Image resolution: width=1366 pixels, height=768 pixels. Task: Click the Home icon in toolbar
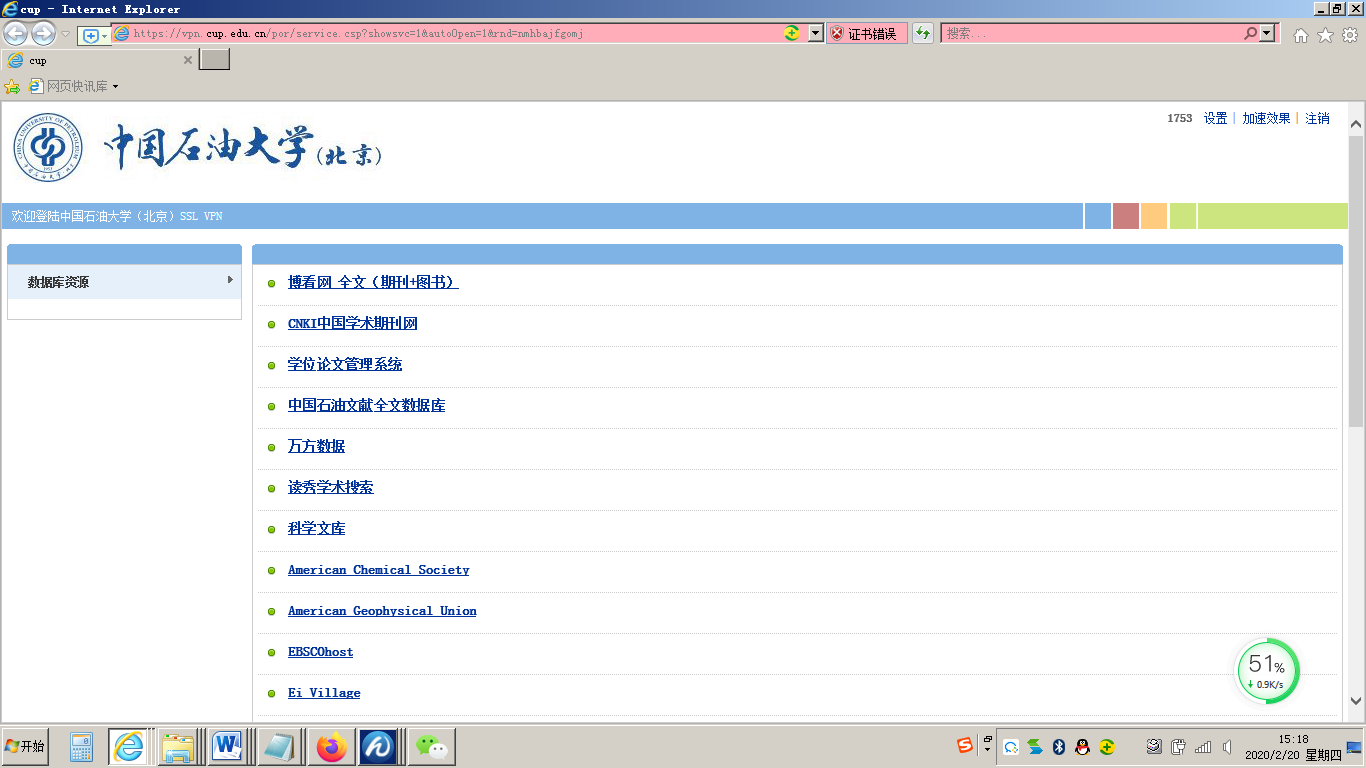click(x=1300, y=35)
